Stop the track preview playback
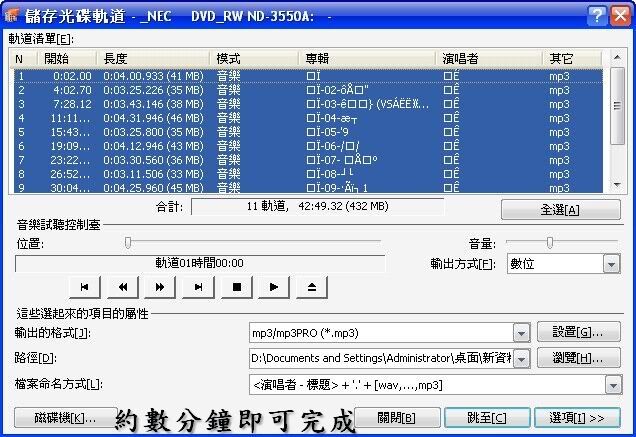 [x=237, y=287]
